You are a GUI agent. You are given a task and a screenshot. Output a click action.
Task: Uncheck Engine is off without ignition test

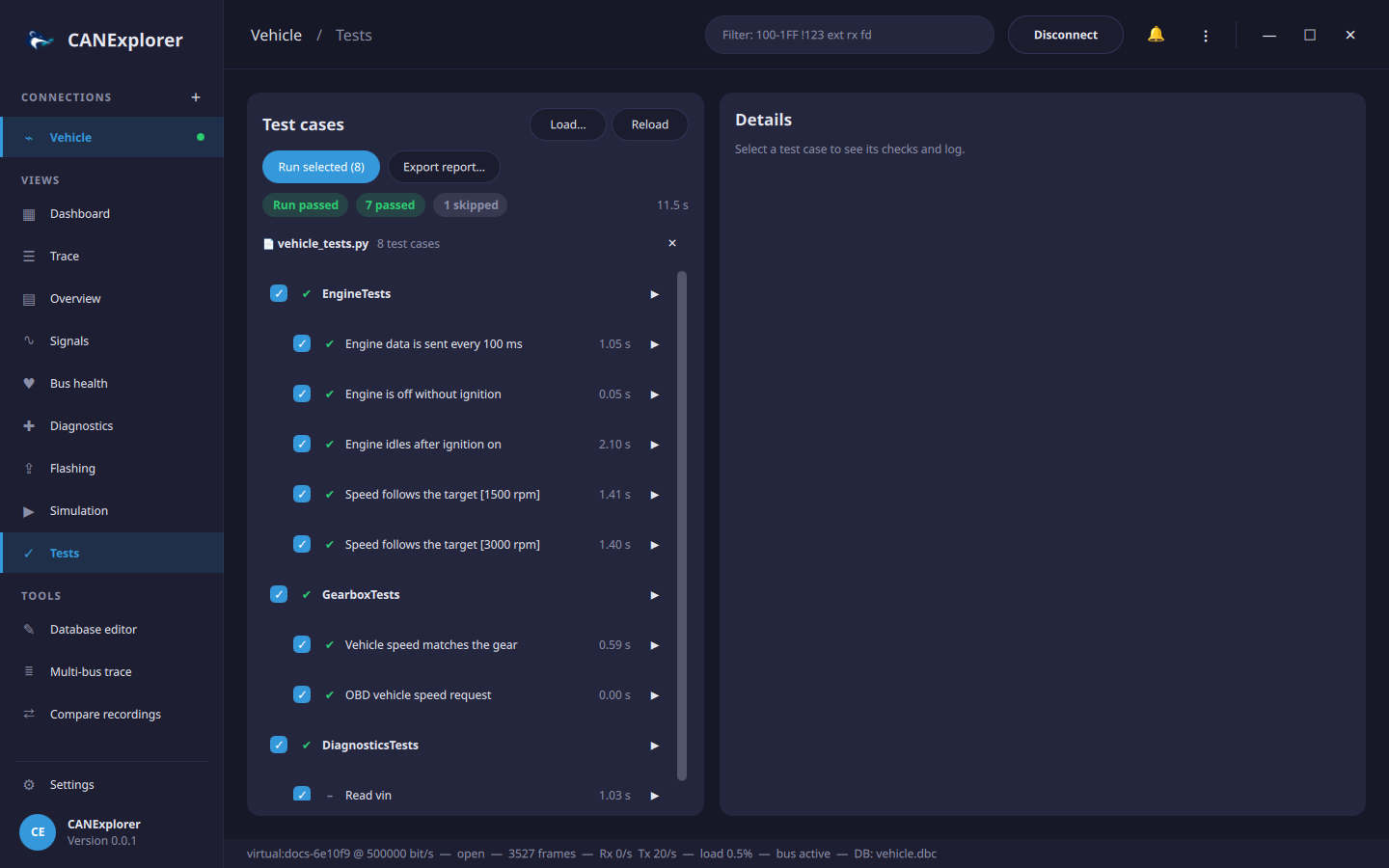302,393
